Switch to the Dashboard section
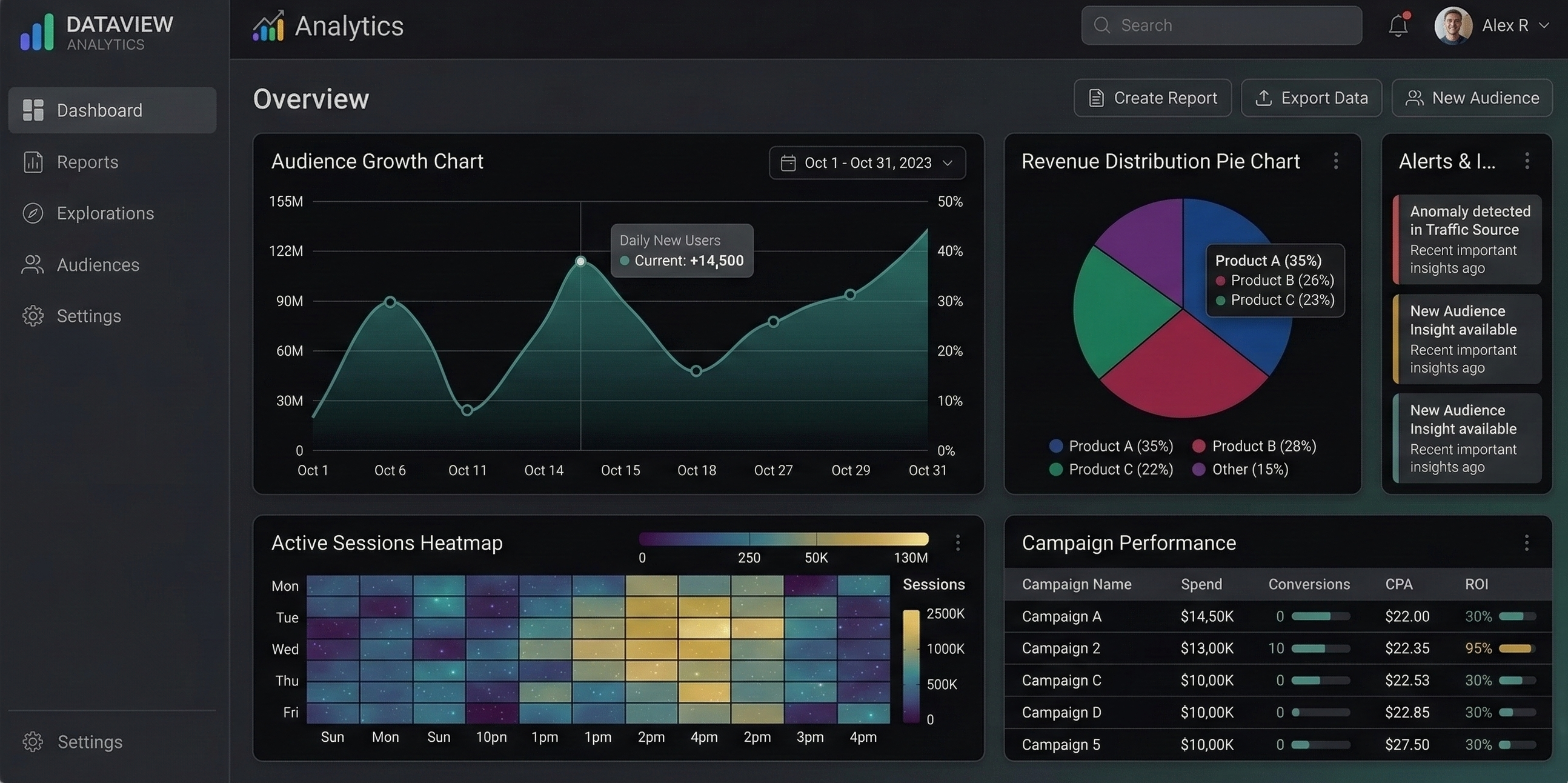The height and width of the screenshot is (783, 1568). point(99,110)
